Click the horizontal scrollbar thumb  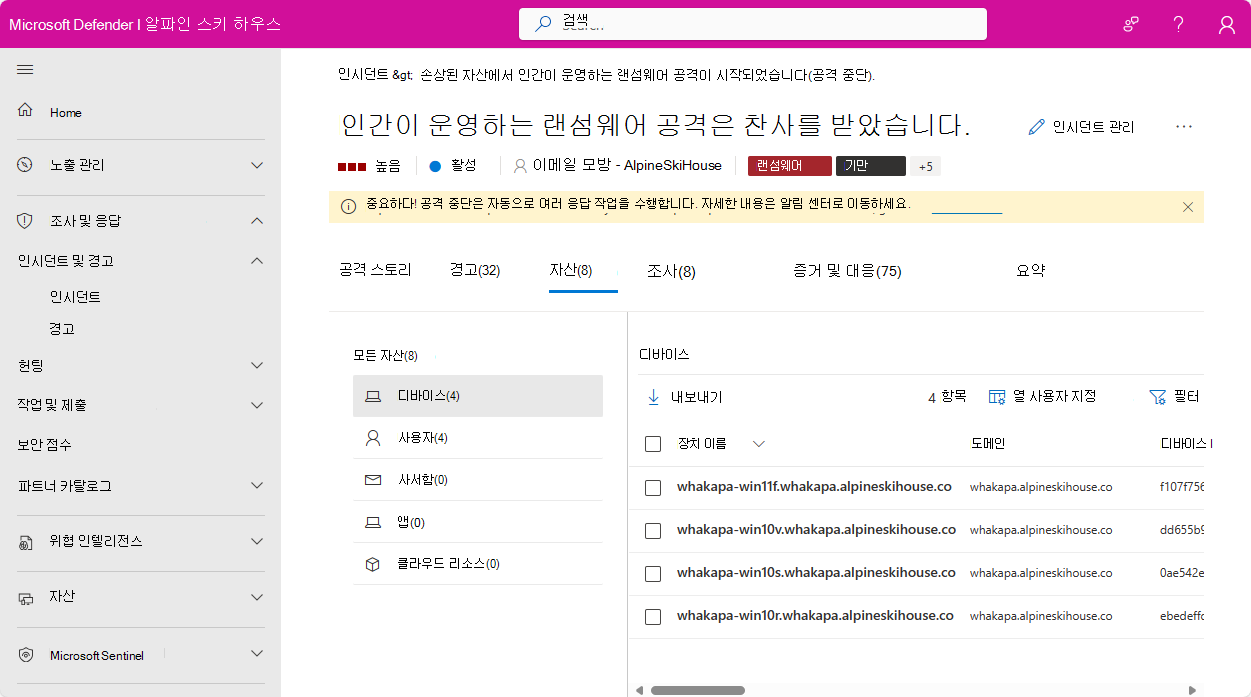(698, 690)
